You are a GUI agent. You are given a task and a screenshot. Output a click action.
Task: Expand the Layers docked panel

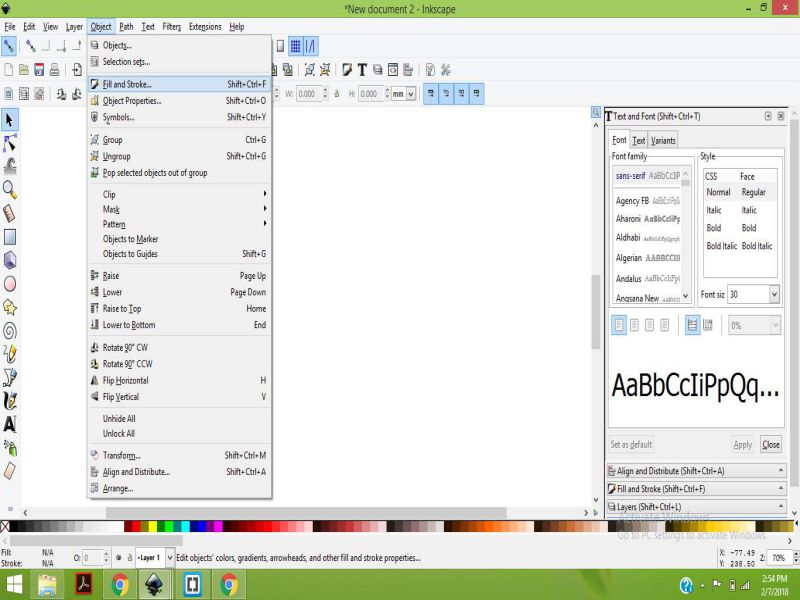696,507
